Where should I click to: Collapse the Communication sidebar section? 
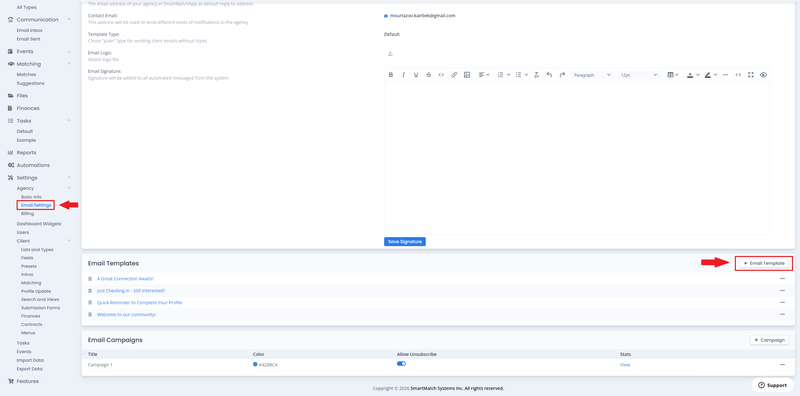click(x=69, y=19)
